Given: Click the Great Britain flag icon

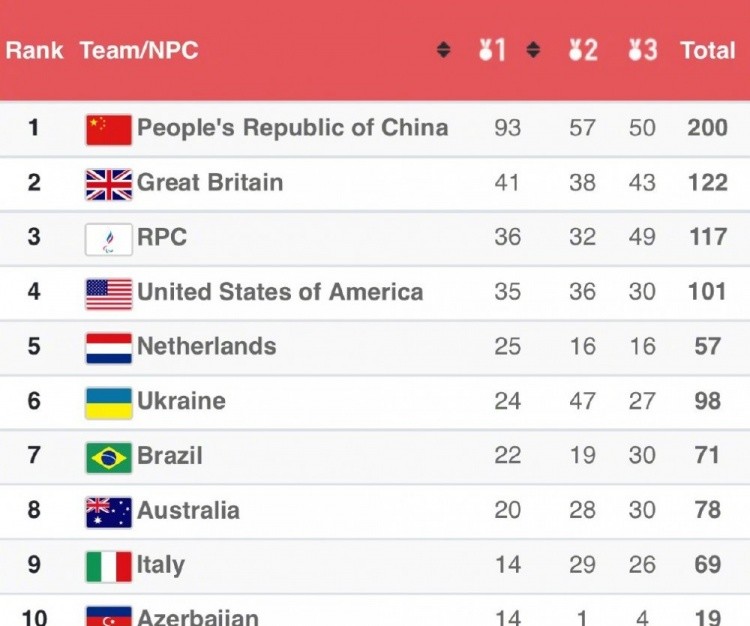Looking at the screenshot, I should pos(109,184).
